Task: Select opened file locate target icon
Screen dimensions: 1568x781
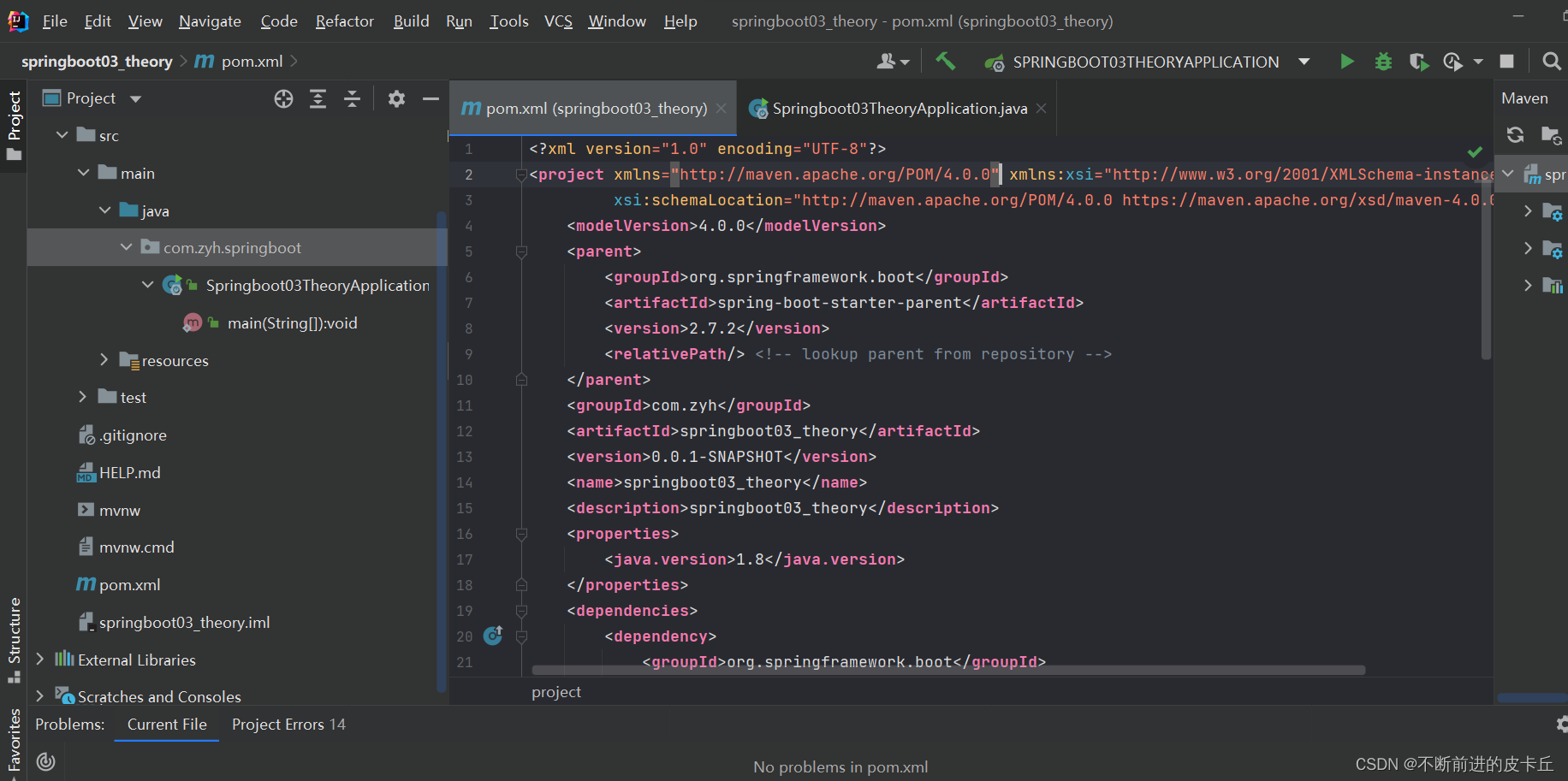Action: pos(283,99)
